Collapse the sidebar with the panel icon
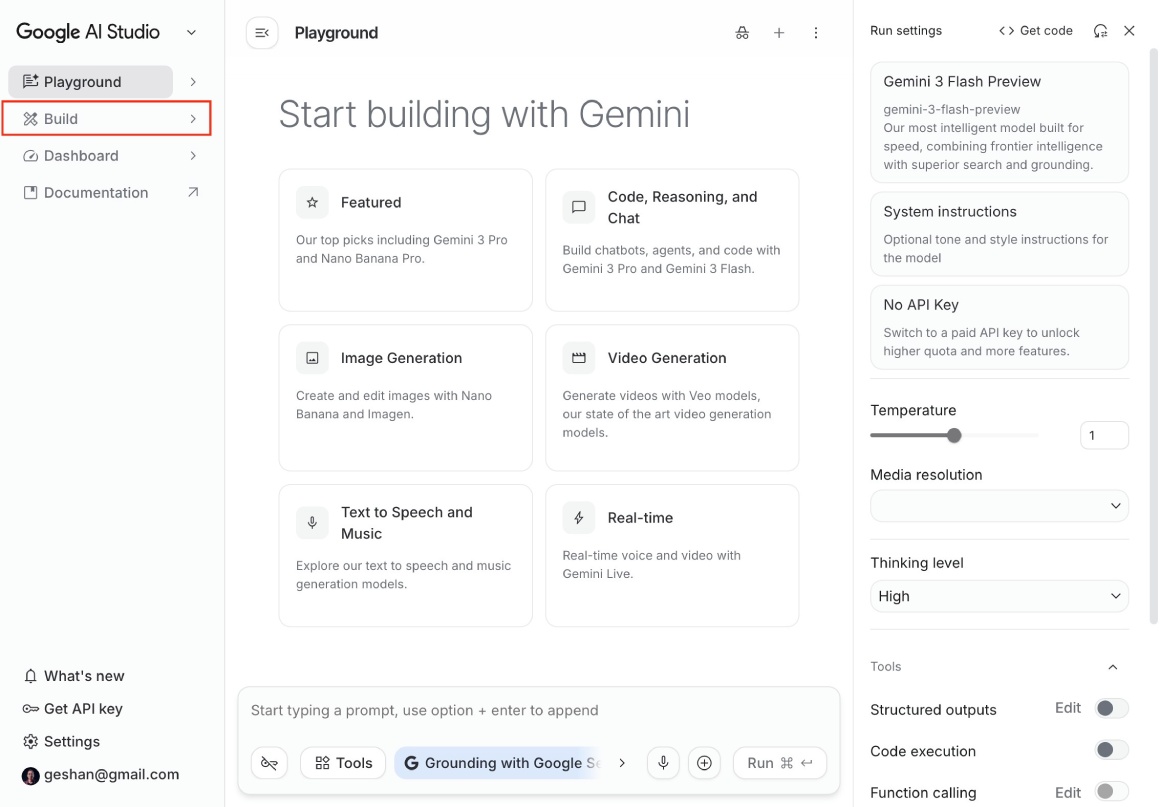This screenshot has height=807, width=1160. [x=261, y=32]
